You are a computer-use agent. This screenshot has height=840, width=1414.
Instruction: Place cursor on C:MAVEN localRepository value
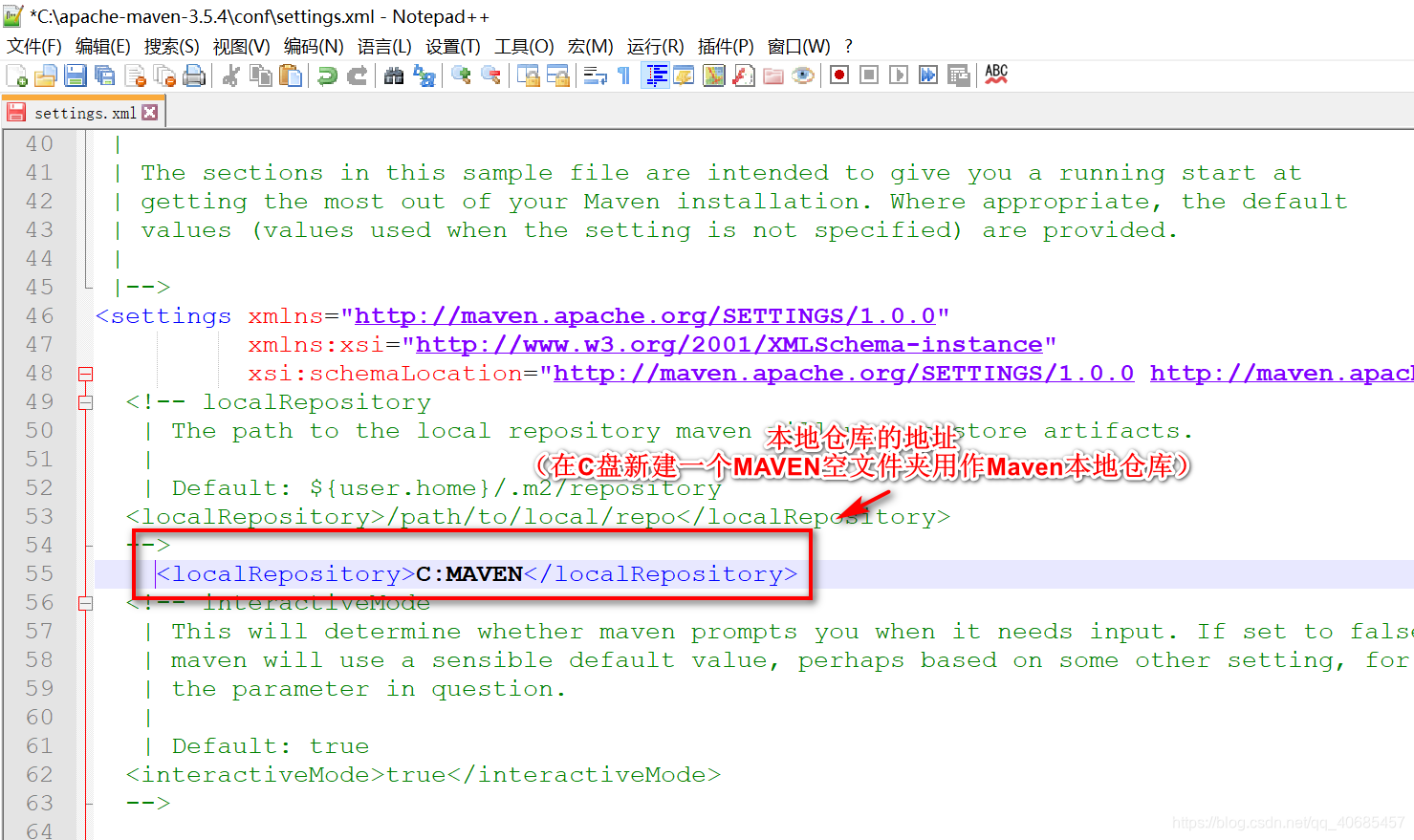tap(469, 573)
